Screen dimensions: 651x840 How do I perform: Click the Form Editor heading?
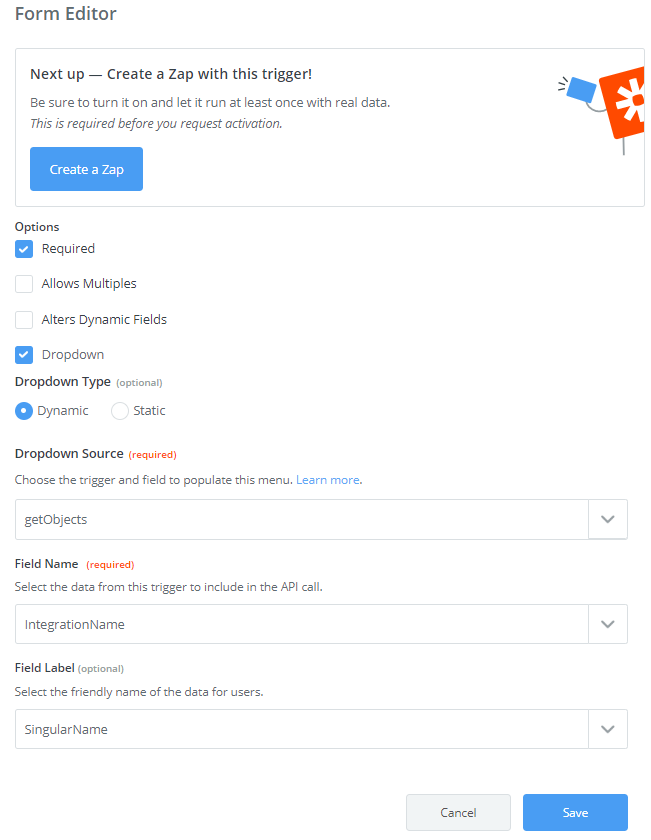click(x=65, y=13)
